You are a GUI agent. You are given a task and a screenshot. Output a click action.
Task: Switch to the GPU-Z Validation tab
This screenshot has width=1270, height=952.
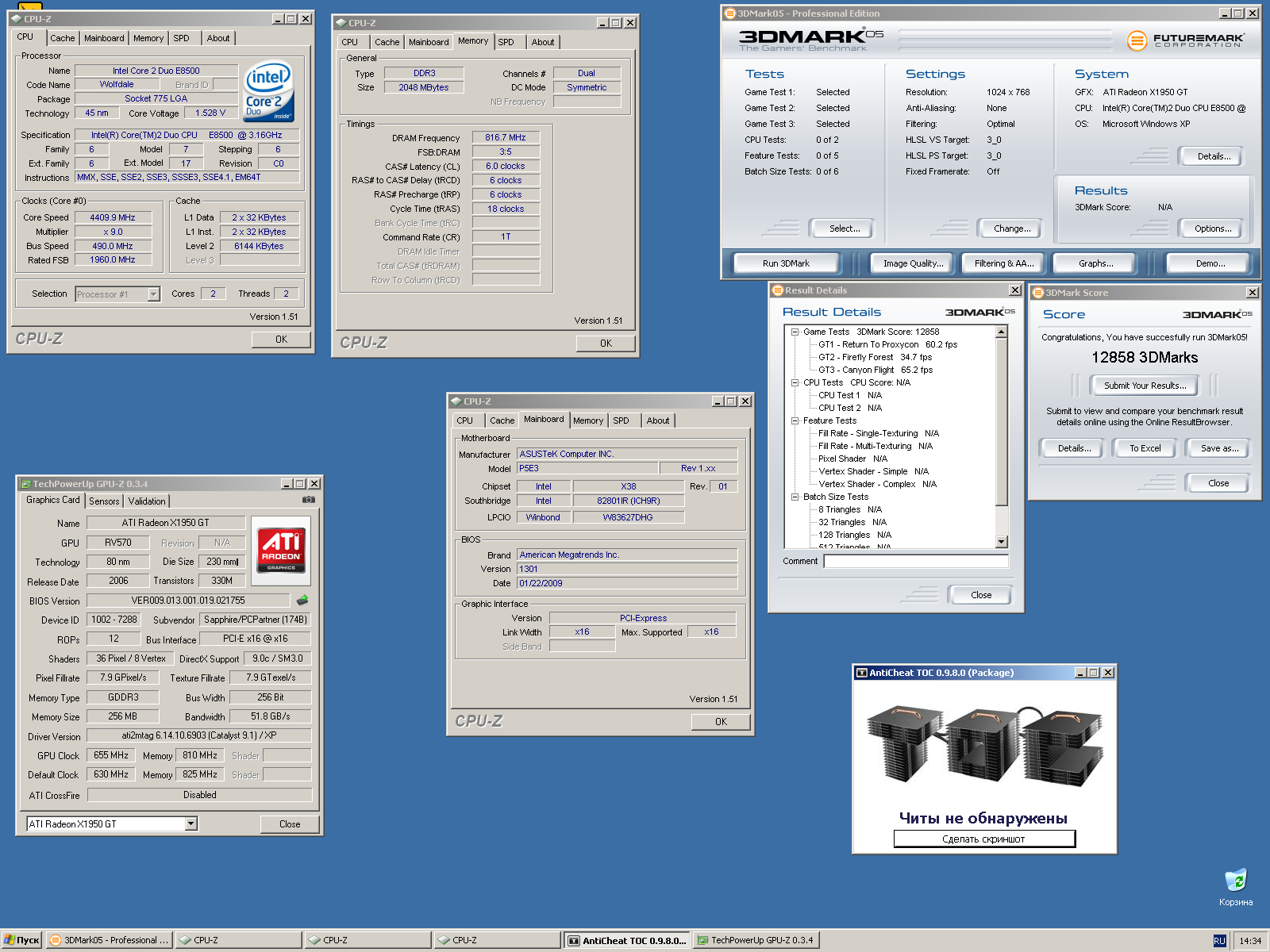[147, 501]
